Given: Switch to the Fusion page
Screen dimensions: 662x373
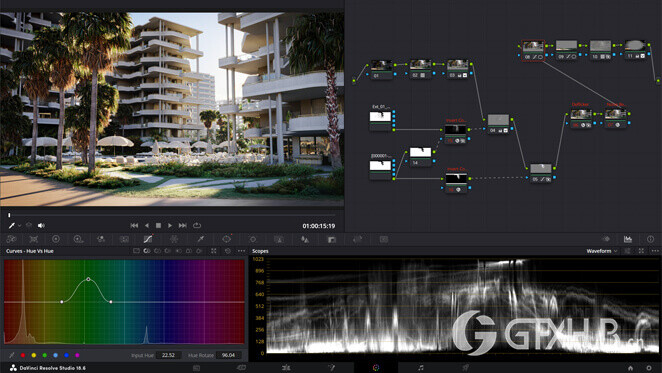Looking at the screenshot, I should coord(331,368).
